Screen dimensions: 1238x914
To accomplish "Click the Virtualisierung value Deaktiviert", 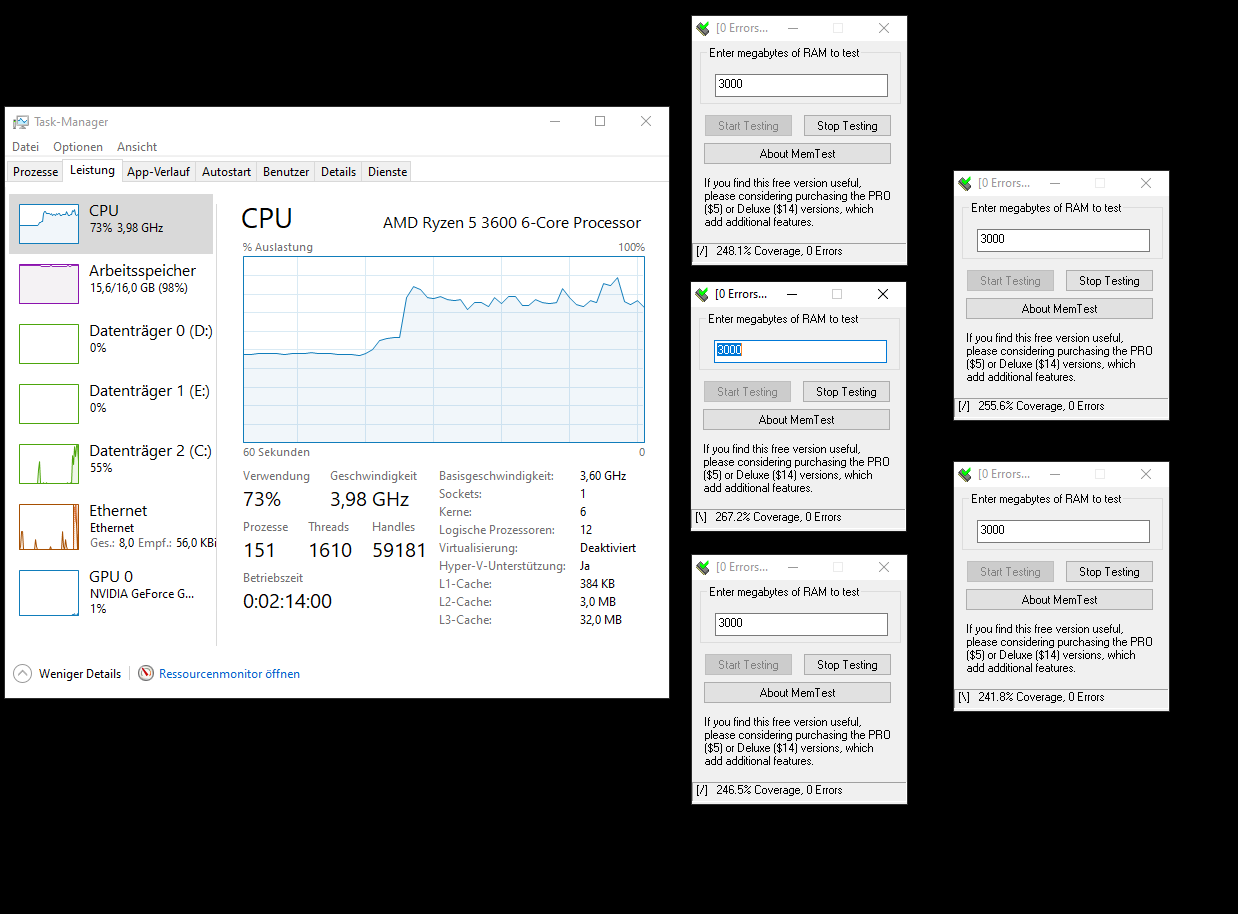I will click(608, 548).
